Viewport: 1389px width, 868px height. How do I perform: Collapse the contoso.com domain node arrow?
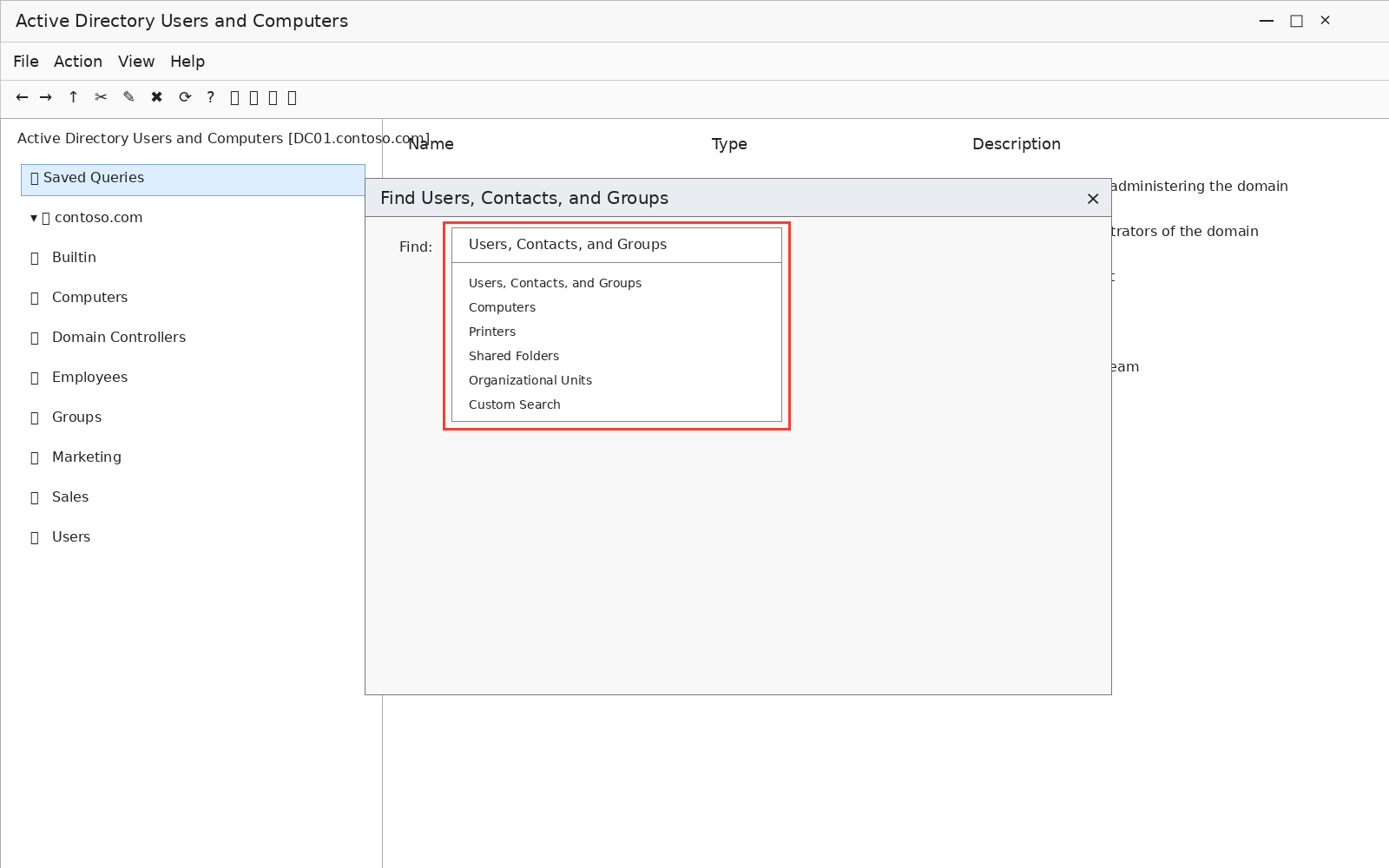pyautogui.click(x=33, y=218)
